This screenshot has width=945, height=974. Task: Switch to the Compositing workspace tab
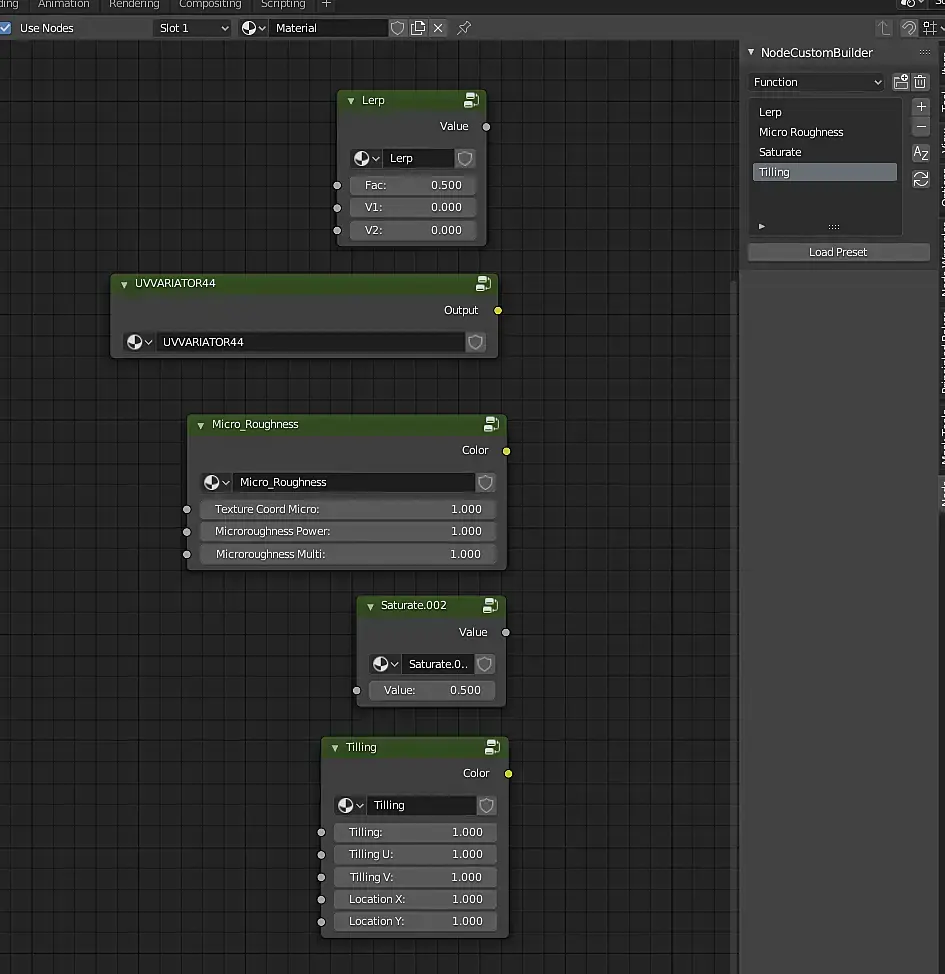pyautogui.click(x=210, y=4)
